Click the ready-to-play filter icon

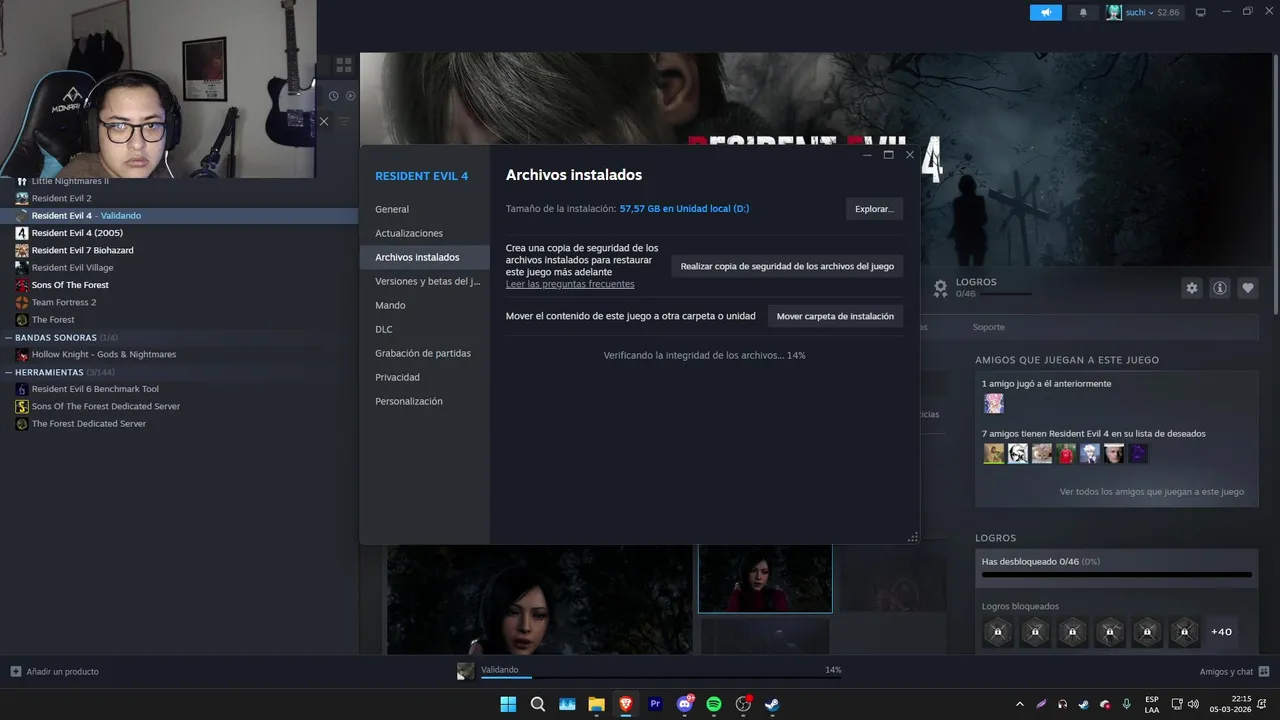tap(351, 96)
